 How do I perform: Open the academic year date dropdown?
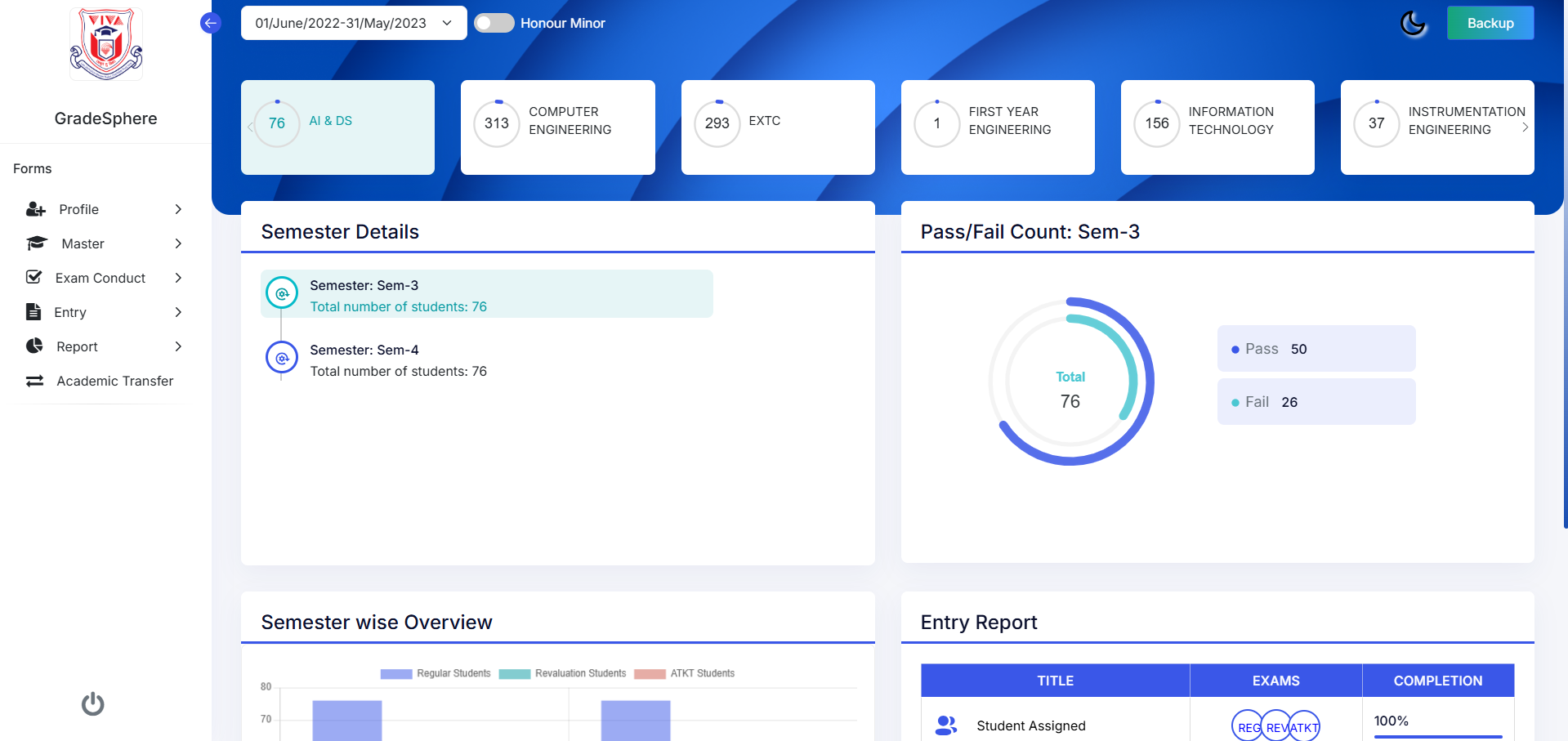tap(354, 23)
